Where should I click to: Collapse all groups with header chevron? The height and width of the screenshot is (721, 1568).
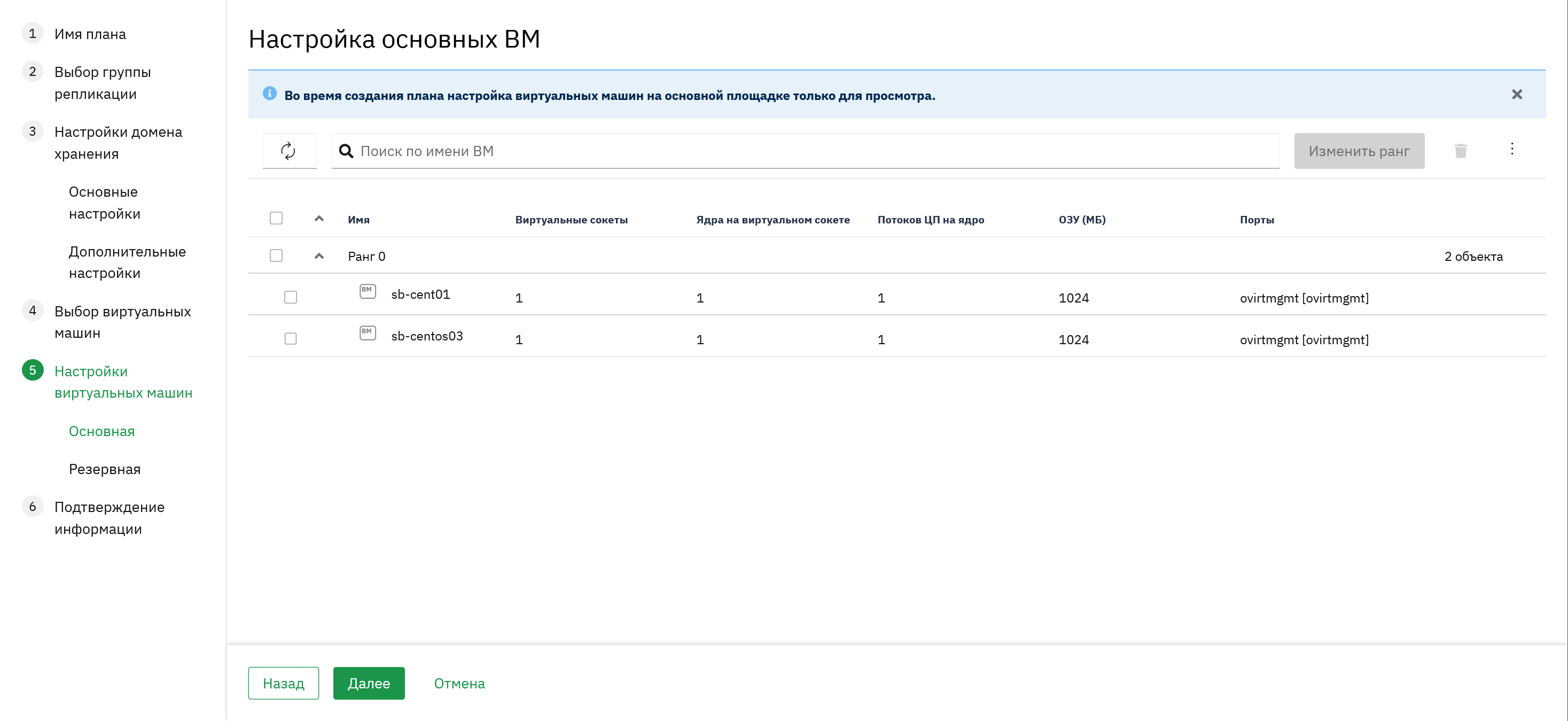tap(319, 219)
